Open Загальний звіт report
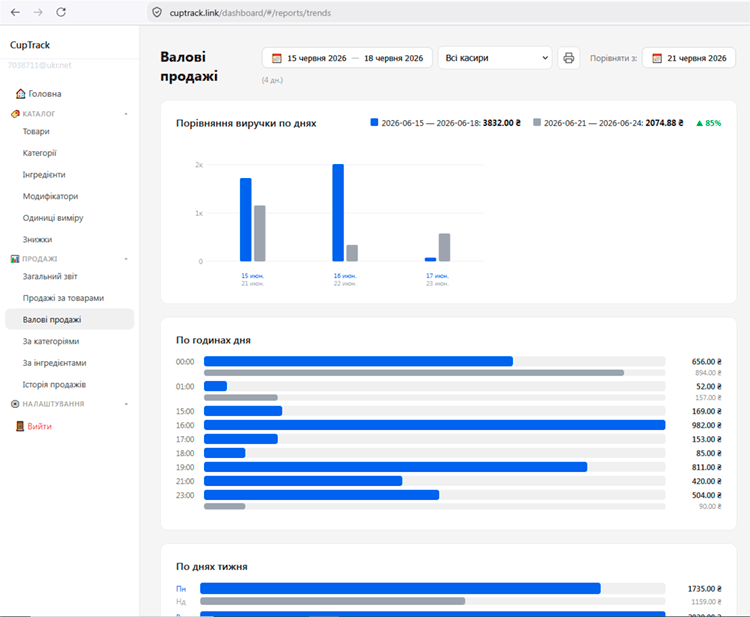750x617 pixels. click(x=50, y=276)
